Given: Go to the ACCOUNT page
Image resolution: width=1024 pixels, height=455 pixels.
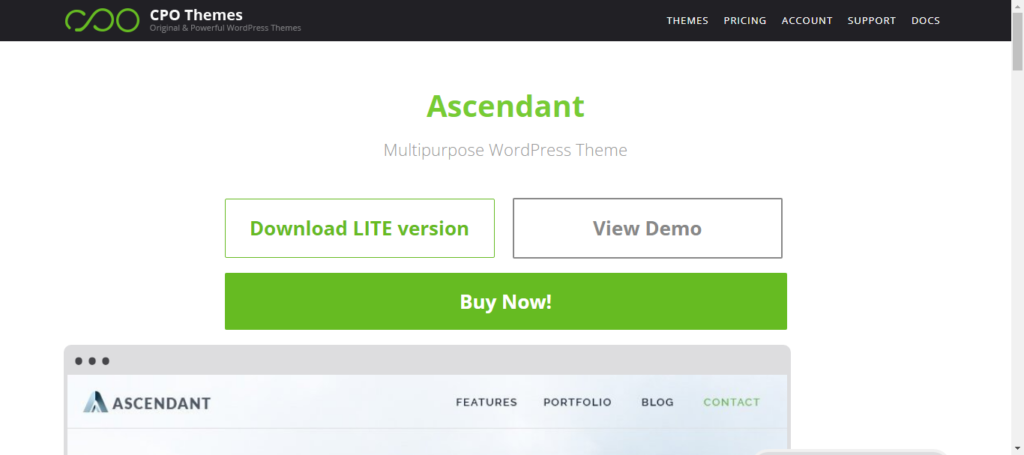Looking at the screenshot, I should [807, 21].
